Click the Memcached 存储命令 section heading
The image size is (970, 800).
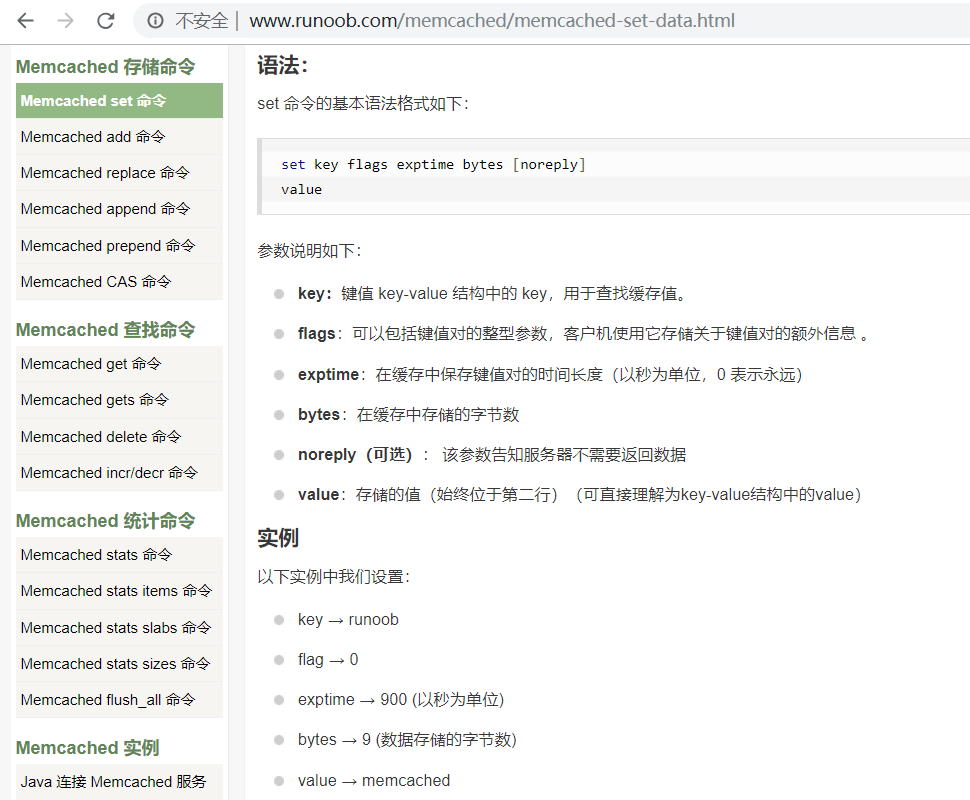point(105,67)
